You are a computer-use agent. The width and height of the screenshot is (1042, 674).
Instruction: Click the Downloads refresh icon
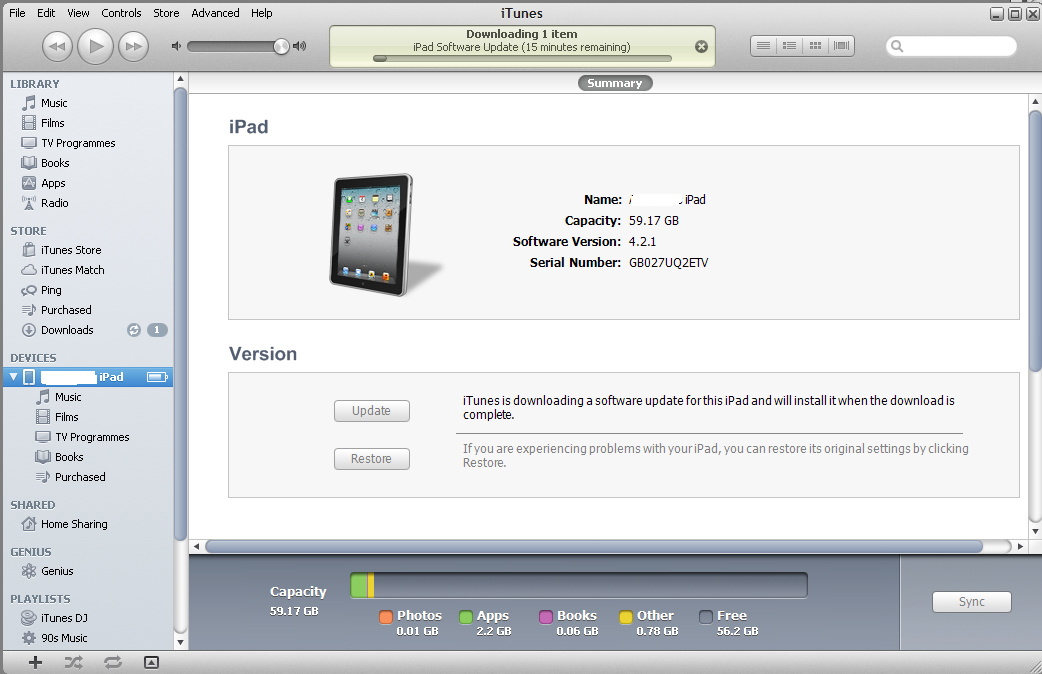click(134, 330)
